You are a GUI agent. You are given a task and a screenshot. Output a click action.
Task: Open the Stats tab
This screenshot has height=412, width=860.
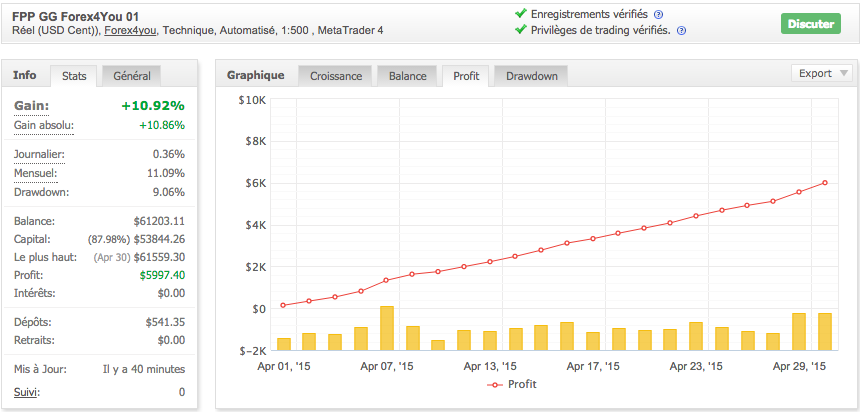pyautogui.click(x=75, y=76)
